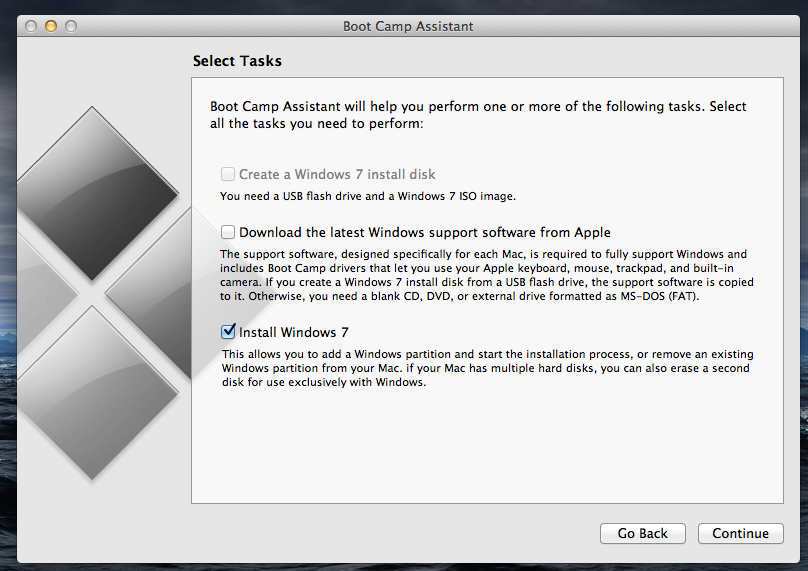808x571 pixels.
Task: Click the top diamond of Boot Camp logo
Action: point(93,193)
